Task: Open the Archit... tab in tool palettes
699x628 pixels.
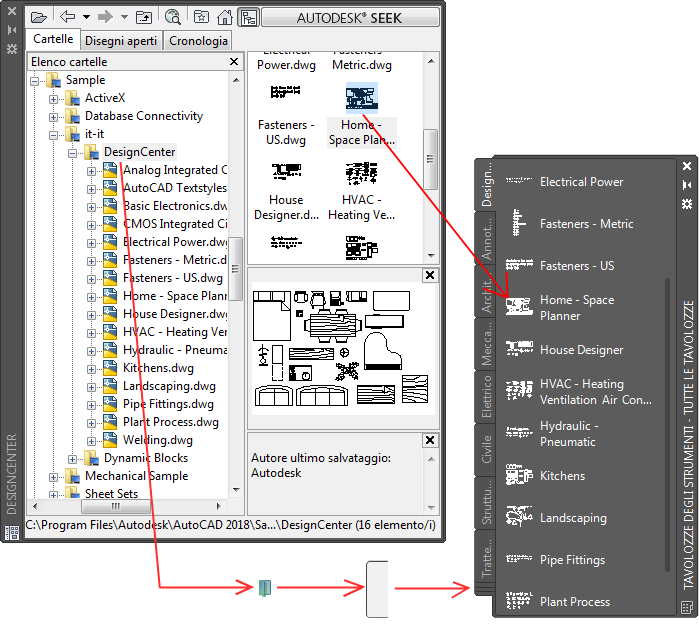Action: click(x=486, y=291)
